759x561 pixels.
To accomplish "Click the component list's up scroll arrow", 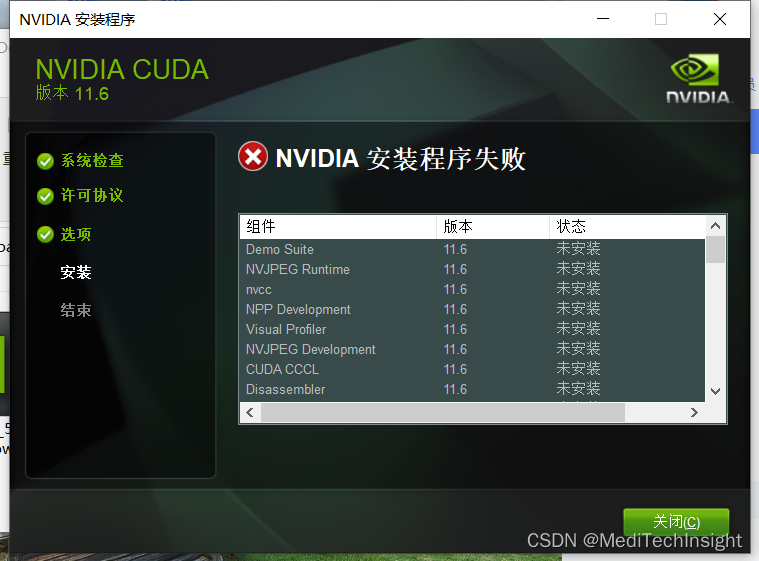I will click(715, 226).
